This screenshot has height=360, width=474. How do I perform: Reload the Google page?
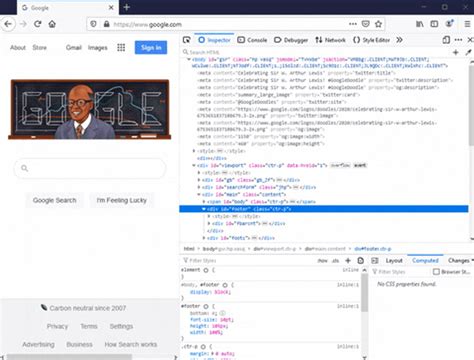[x=38, y=24]
